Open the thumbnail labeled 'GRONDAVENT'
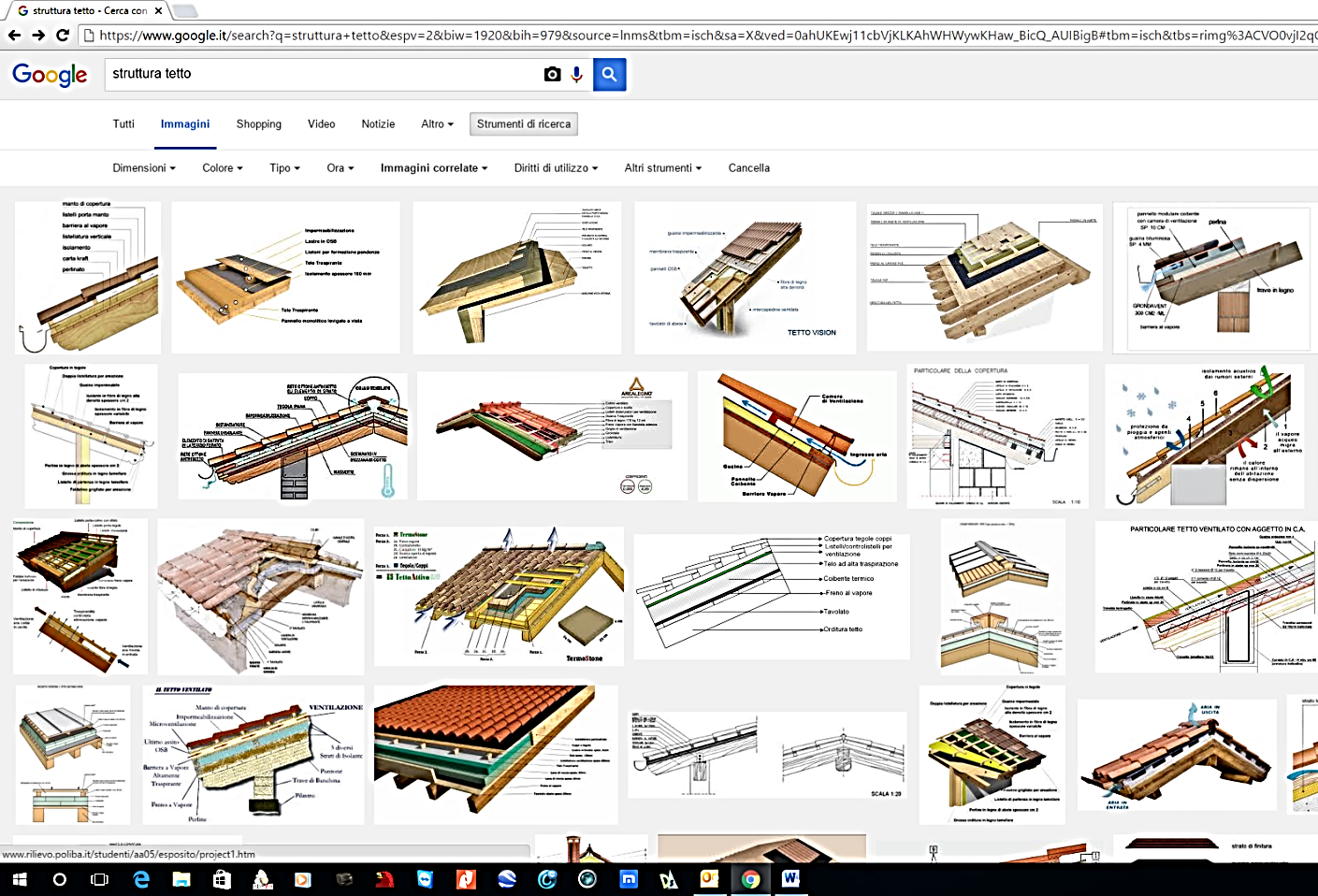Image resolution: width=1318 pixels, height=896 pixels. pyautogui.click(x=1214, y=278)
